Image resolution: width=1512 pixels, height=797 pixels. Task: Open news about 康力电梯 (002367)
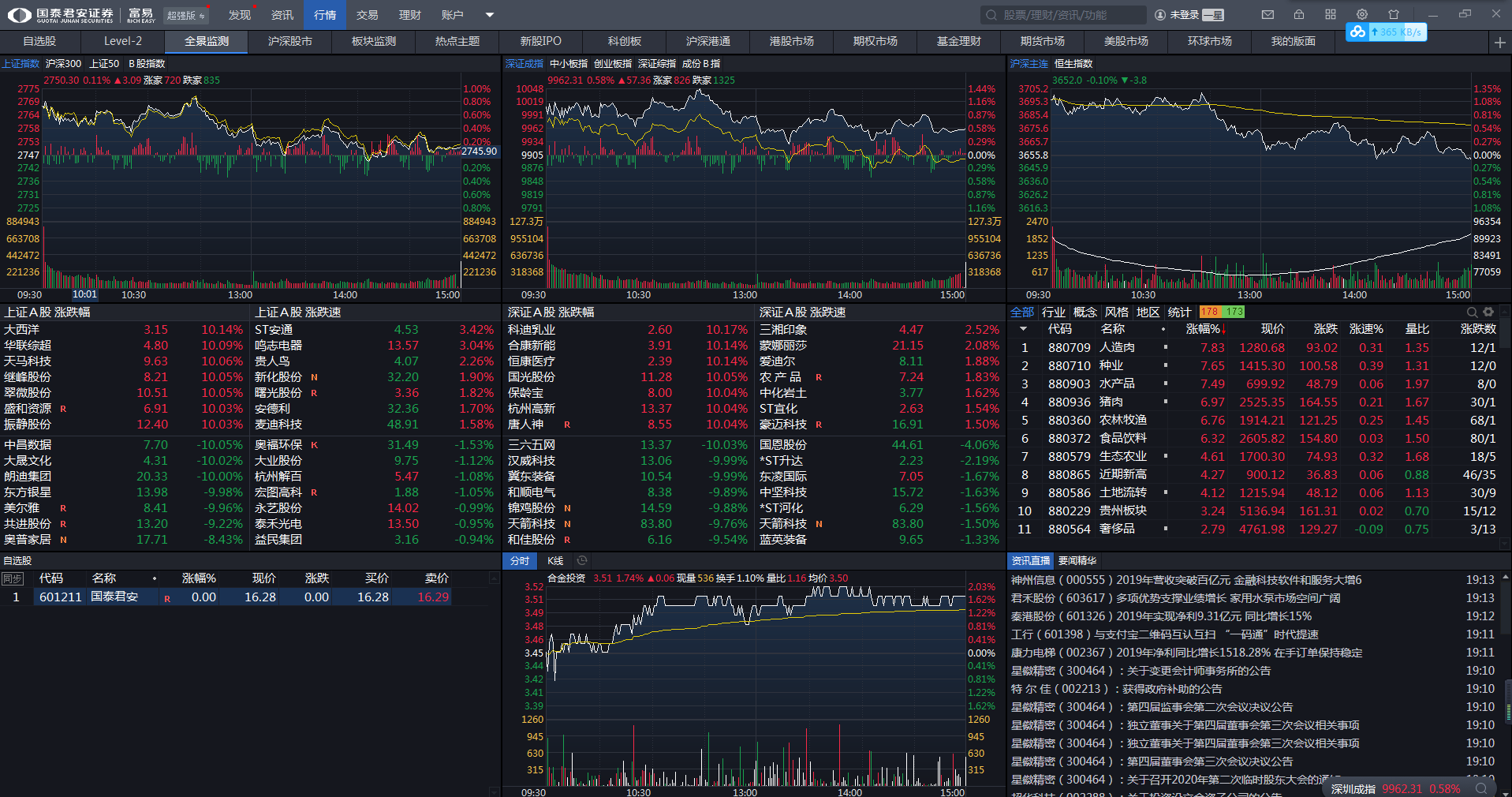pos(1187,653)
